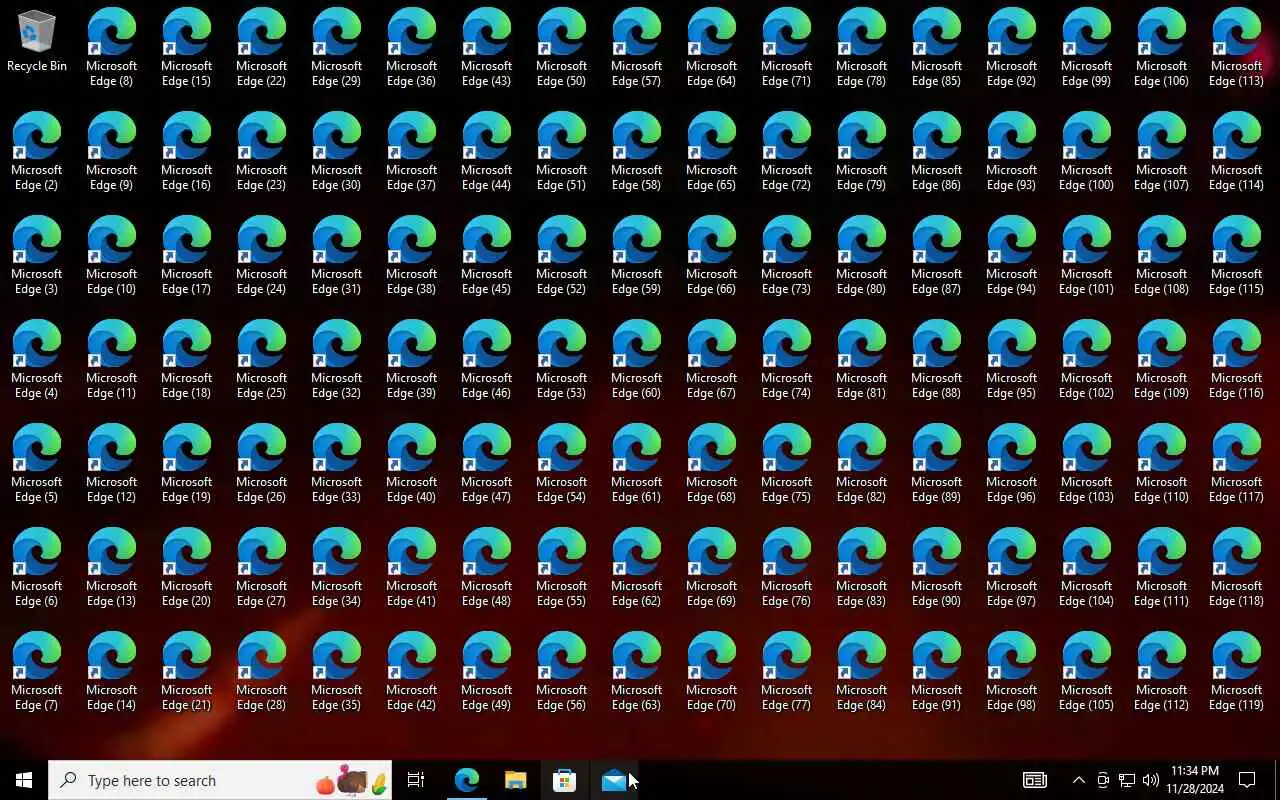Screen dimensions: 1280x800
Task: Select the Microsoft Edge (33) shortcut
Action: 337,464
